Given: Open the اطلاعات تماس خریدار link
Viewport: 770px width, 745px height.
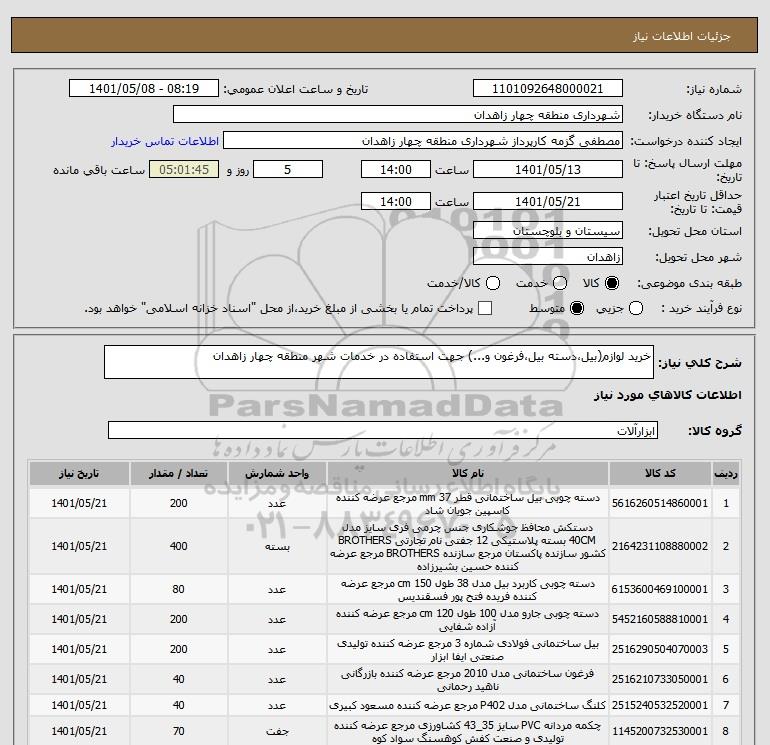Looking at the screenshot, I should 165,141.
